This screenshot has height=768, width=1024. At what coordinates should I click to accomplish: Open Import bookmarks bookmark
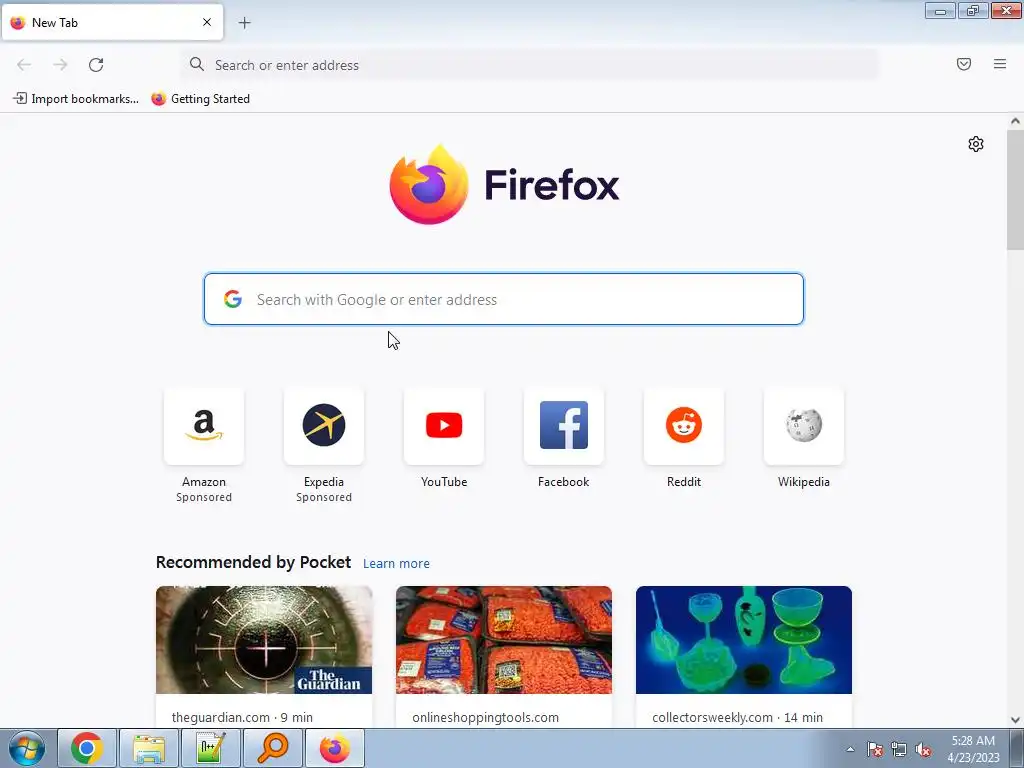(x=76, y=99)
